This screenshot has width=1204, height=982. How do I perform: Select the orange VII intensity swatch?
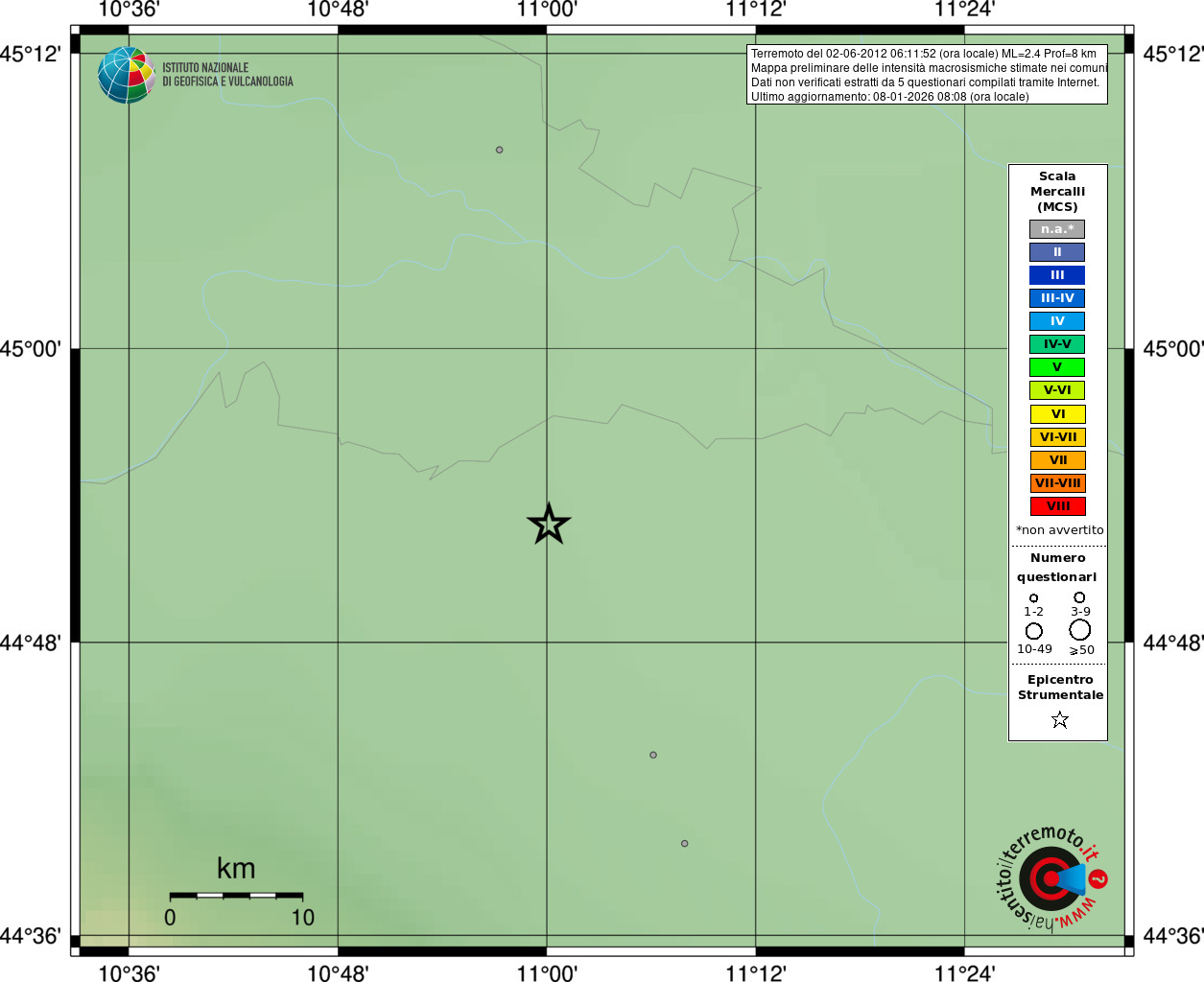tap(1057, 460)
